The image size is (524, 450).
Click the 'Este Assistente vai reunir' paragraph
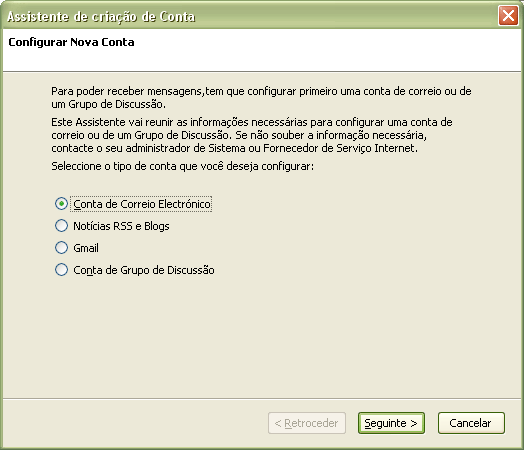point(252,135)
